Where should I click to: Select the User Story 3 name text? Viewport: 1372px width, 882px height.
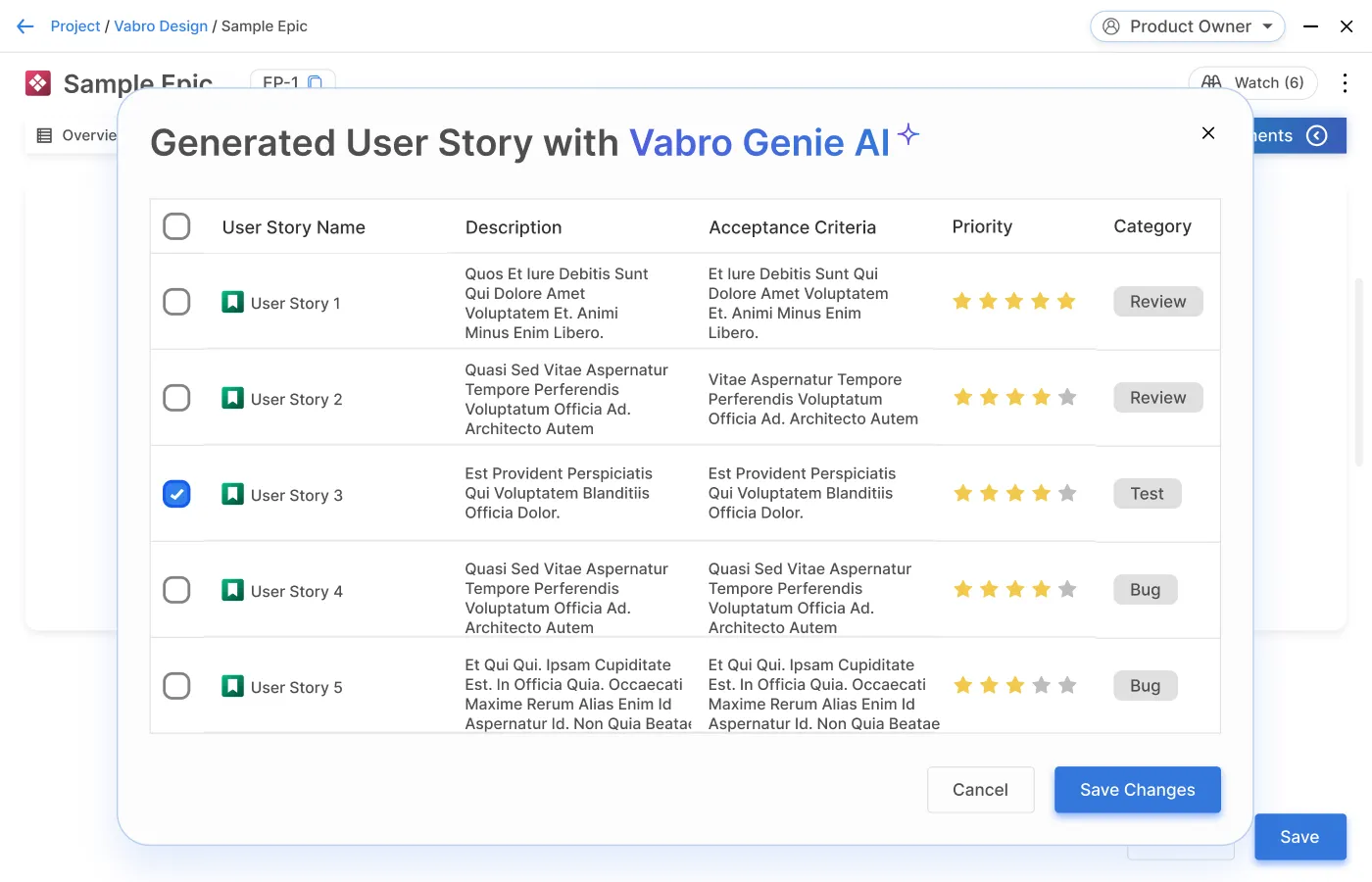pyautogui.click(x=297, y=496)
